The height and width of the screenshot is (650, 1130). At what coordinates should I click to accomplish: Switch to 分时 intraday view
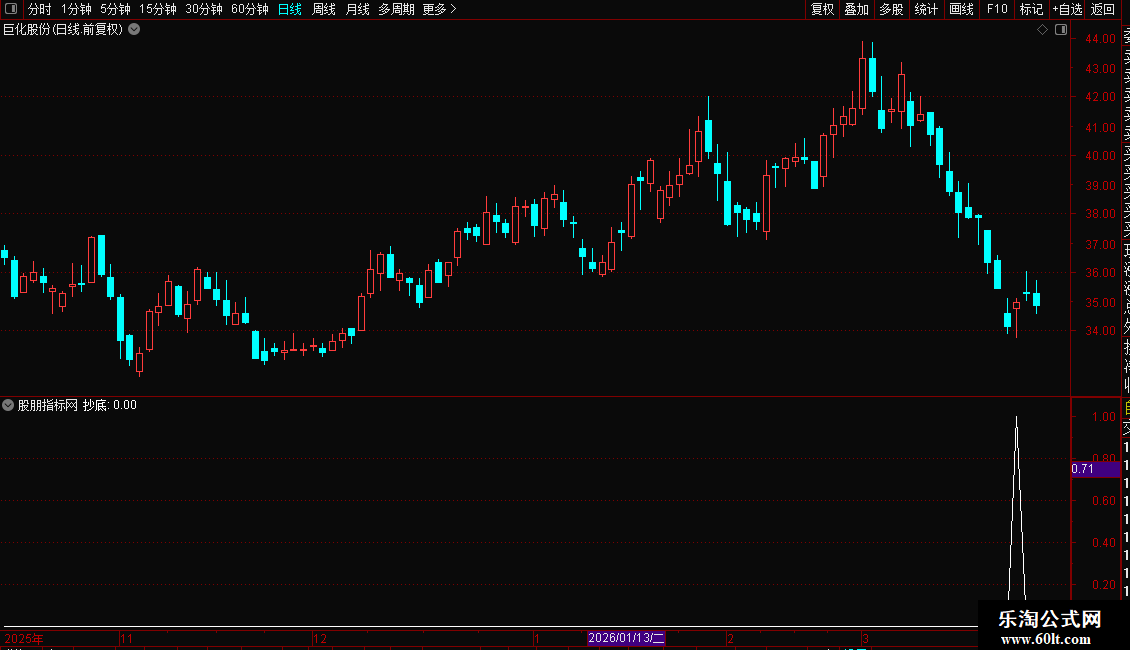tap(40, 9)
